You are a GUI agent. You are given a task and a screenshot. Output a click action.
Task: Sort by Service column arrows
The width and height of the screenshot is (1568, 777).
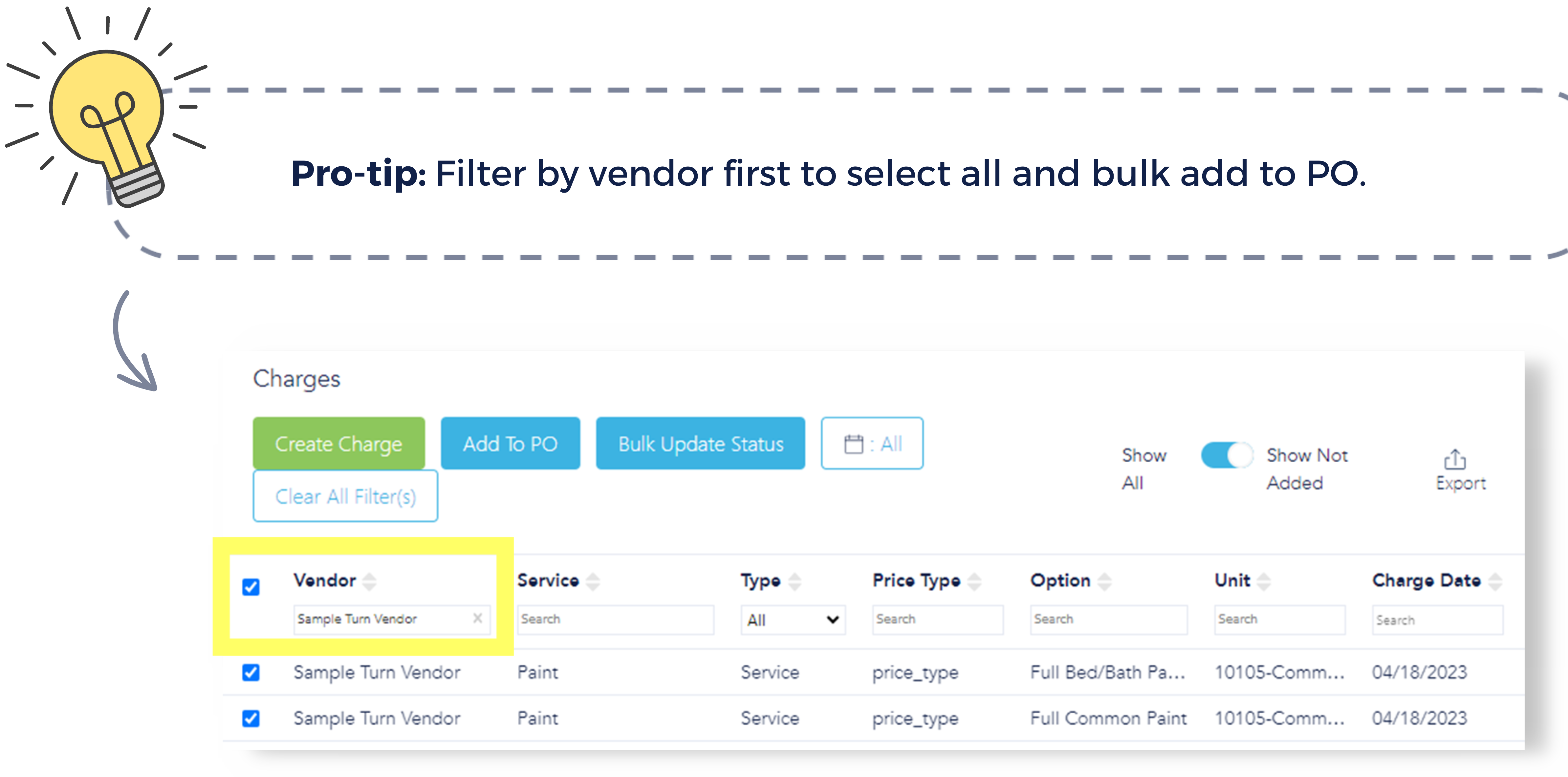click(593, 581)
